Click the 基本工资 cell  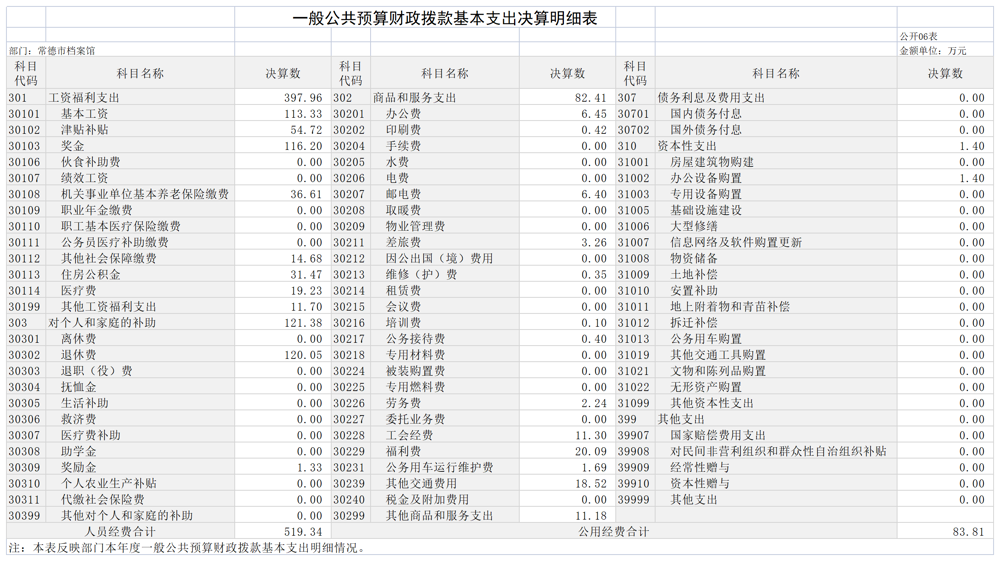85,113
